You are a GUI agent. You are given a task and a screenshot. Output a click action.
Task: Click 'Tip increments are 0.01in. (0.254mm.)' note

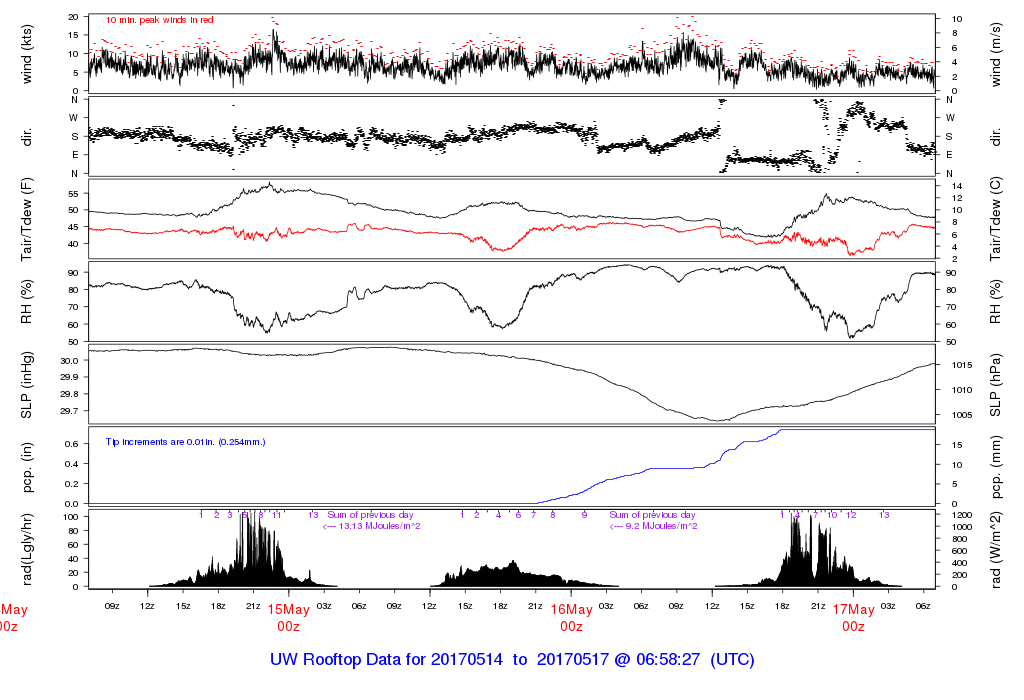click(x=185, y=442)
